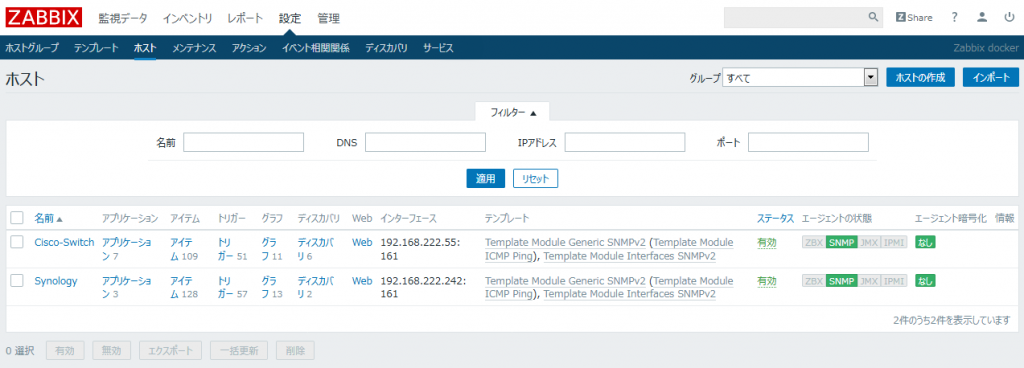This screenshot has height=368, width=1024.
Task: Click JMX badge in Synology row
Action: [x=868, y=281]
